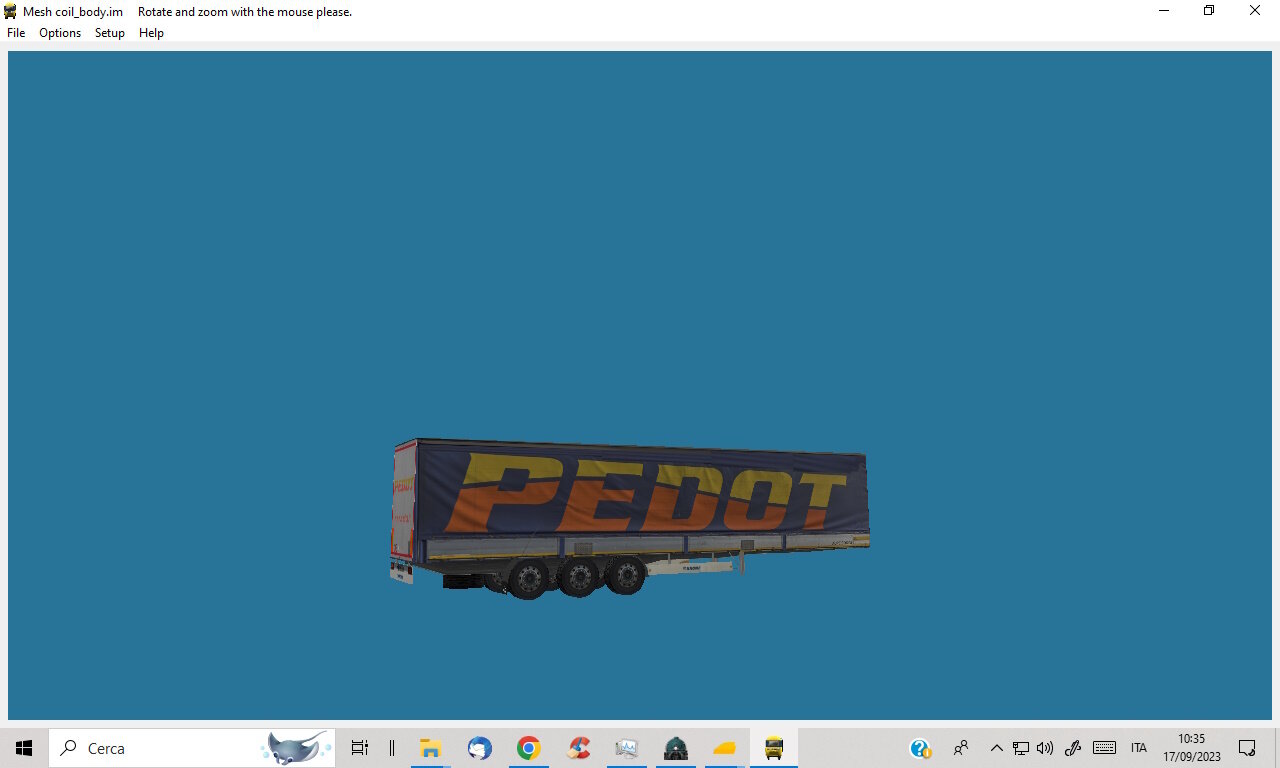This screenshot has width=1280, height=768.
Task: Open the File menu
Action: (x=16, y=33)
